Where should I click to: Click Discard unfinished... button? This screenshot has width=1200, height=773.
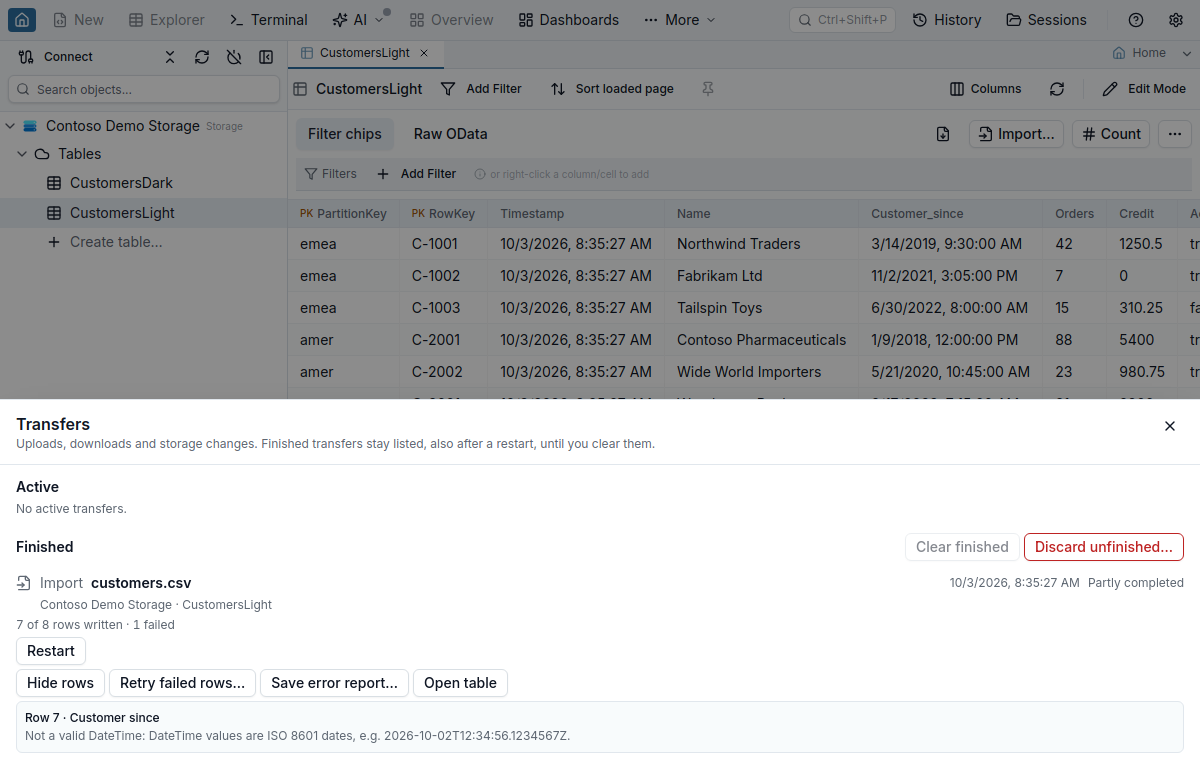coord(1104,547)
